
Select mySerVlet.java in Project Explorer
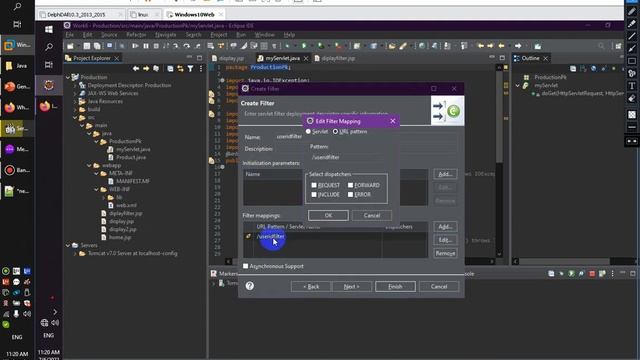click(x=133, y=149)
